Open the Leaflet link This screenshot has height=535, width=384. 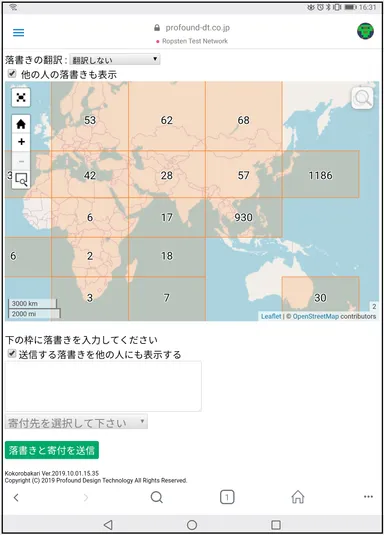(271, 316)
